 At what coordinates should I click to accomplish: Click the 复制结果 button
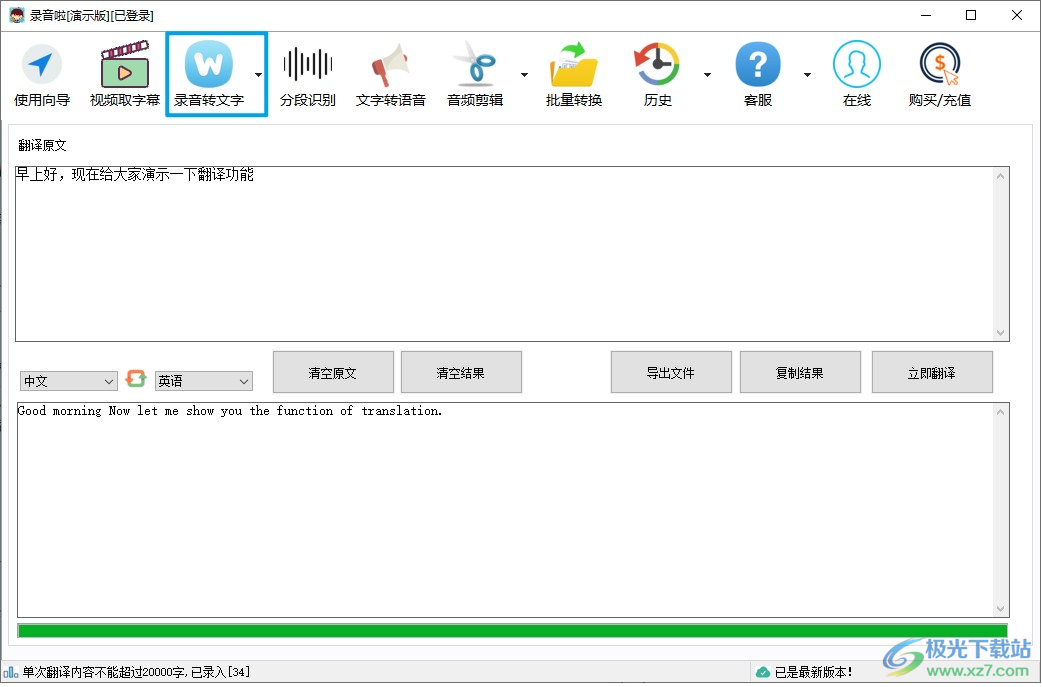[800, 373]
